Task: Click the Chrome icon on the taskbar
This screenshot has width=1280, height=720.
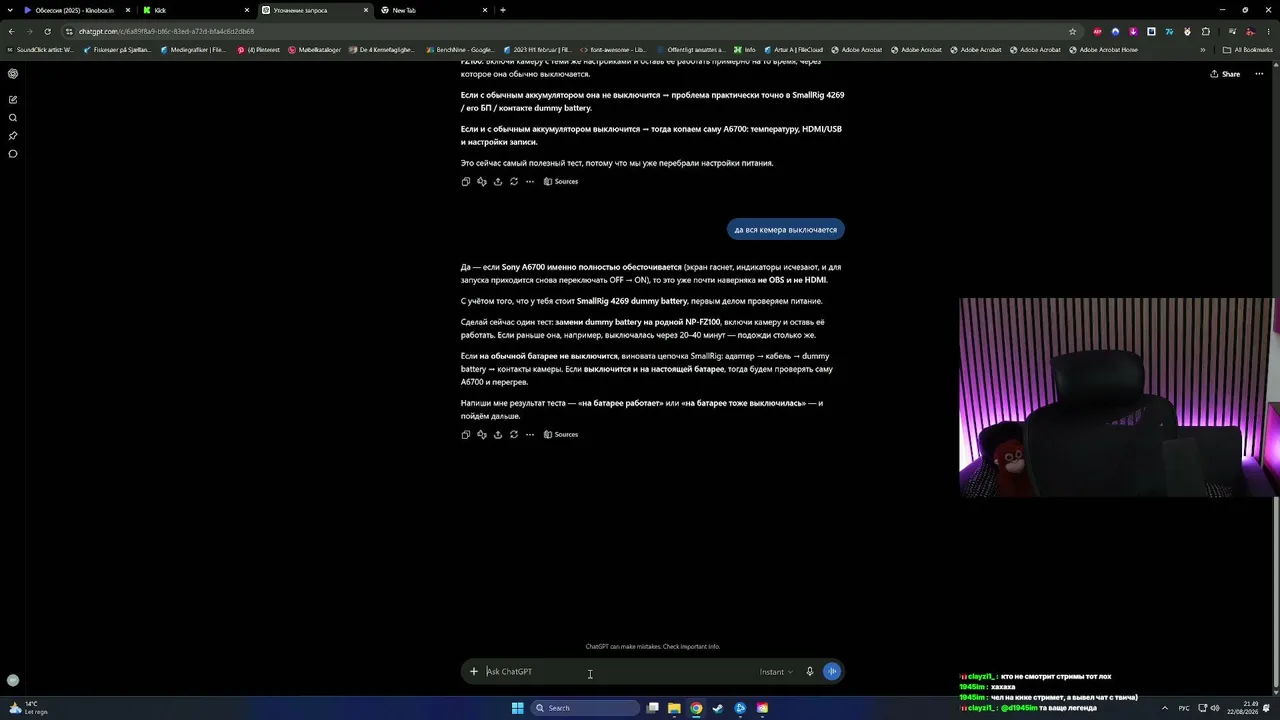Action: (696, 708)
